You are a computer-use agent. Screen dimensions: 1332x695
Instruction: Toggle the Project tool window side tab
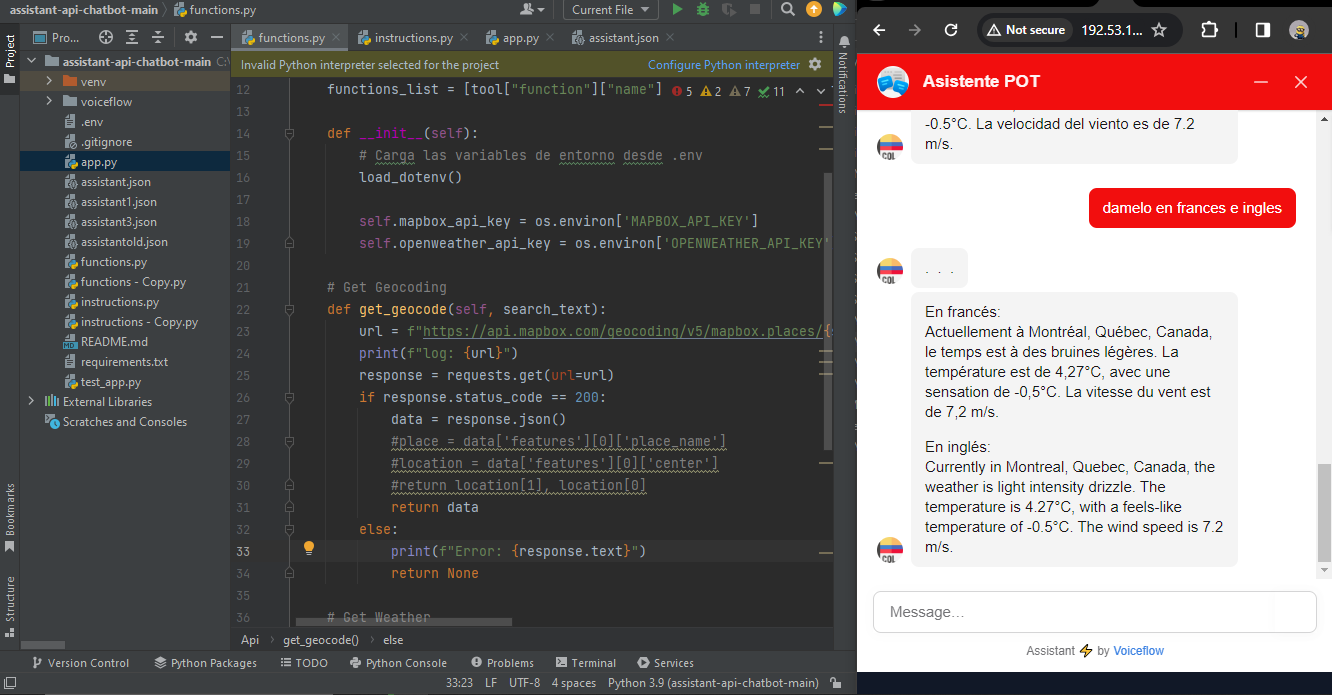pos(10,52)
